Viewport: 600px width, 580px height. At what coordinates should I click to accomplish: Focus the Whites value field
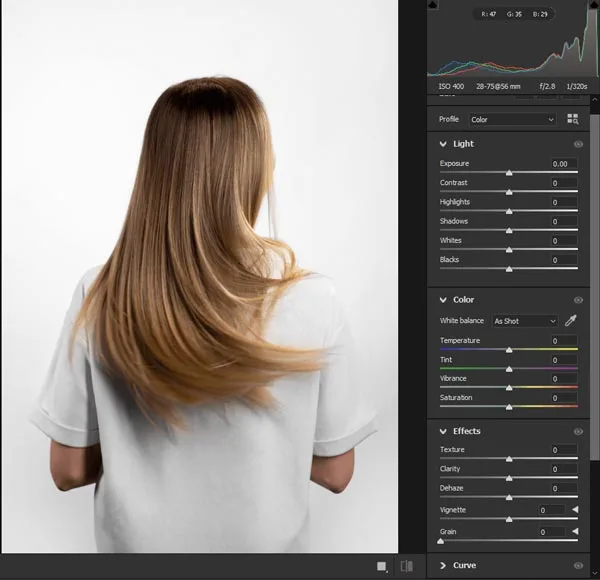[564, 241]
